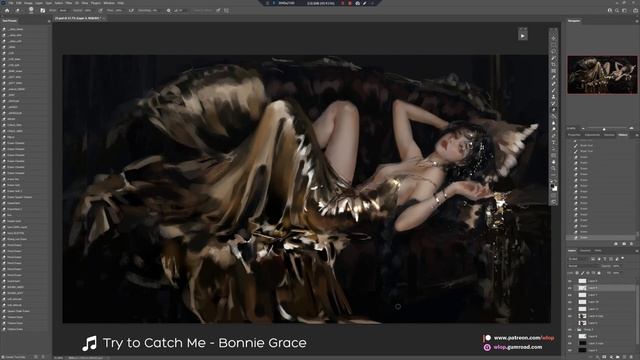Select the Hand tool
This screenshot has width=640, height=360.
click(554, 162)
